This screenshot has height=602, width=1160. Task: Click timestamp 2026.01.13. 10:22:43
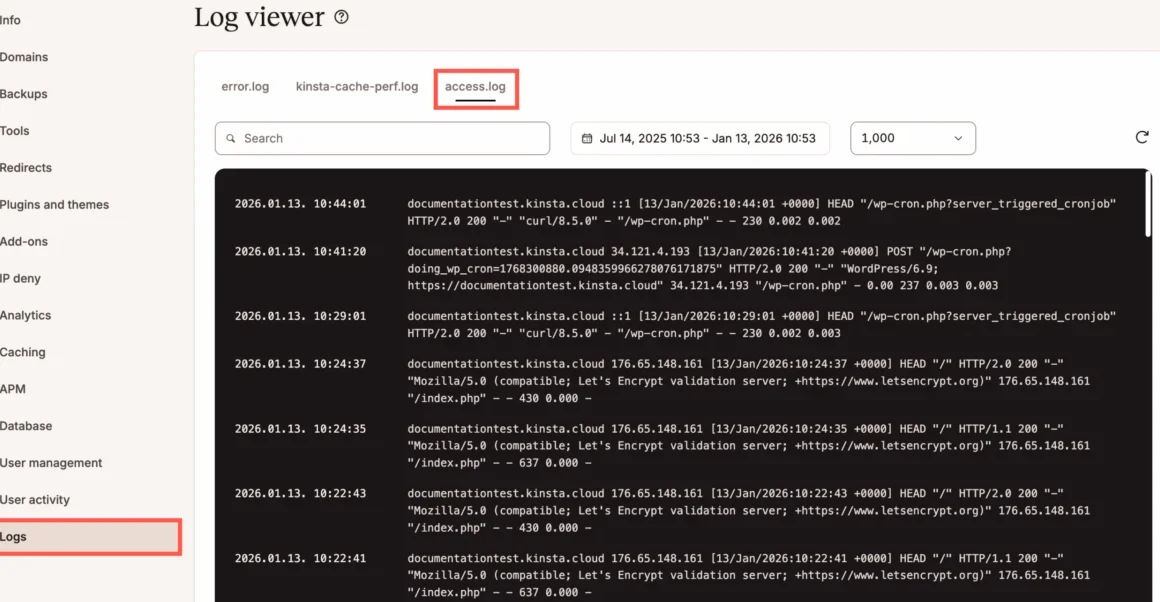pyautogui.click(x=300, y=493)
